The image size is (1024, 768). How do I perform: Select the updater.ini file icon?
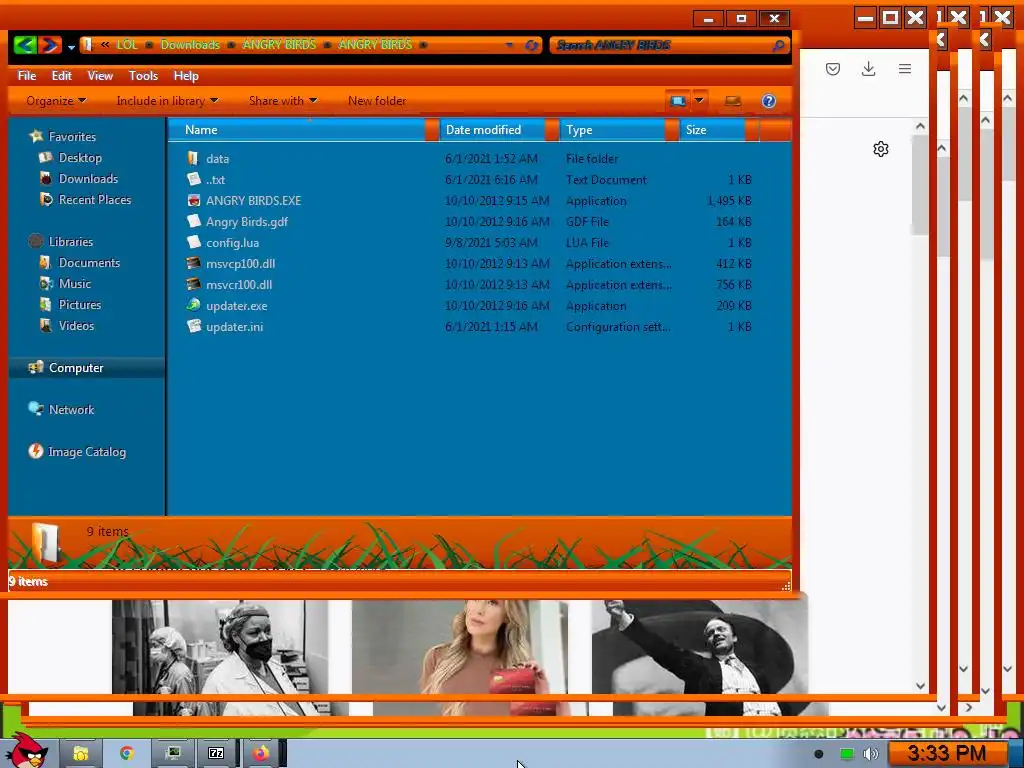click(x=193, y=326)
